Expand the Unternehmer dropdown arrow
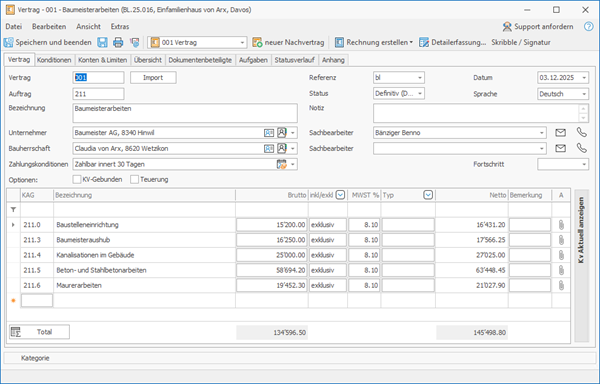The image size is (600, 384). 293,133
